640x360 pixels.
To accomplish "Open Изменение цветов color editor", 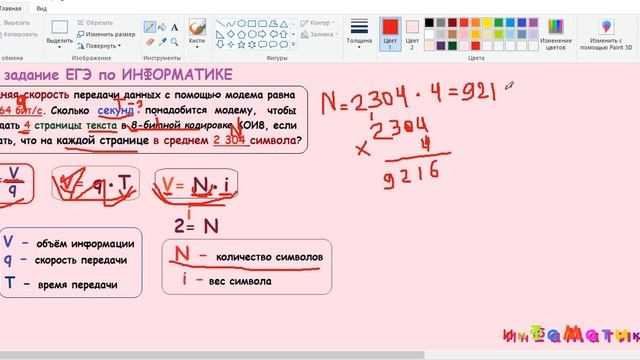I will tap(556, 34).
